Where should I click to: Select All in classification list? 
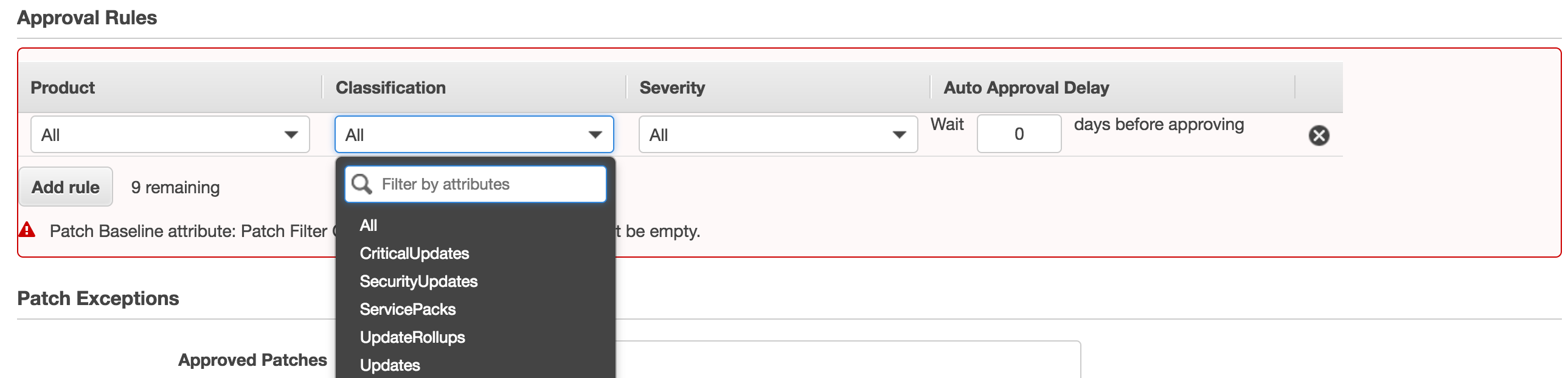368,225
